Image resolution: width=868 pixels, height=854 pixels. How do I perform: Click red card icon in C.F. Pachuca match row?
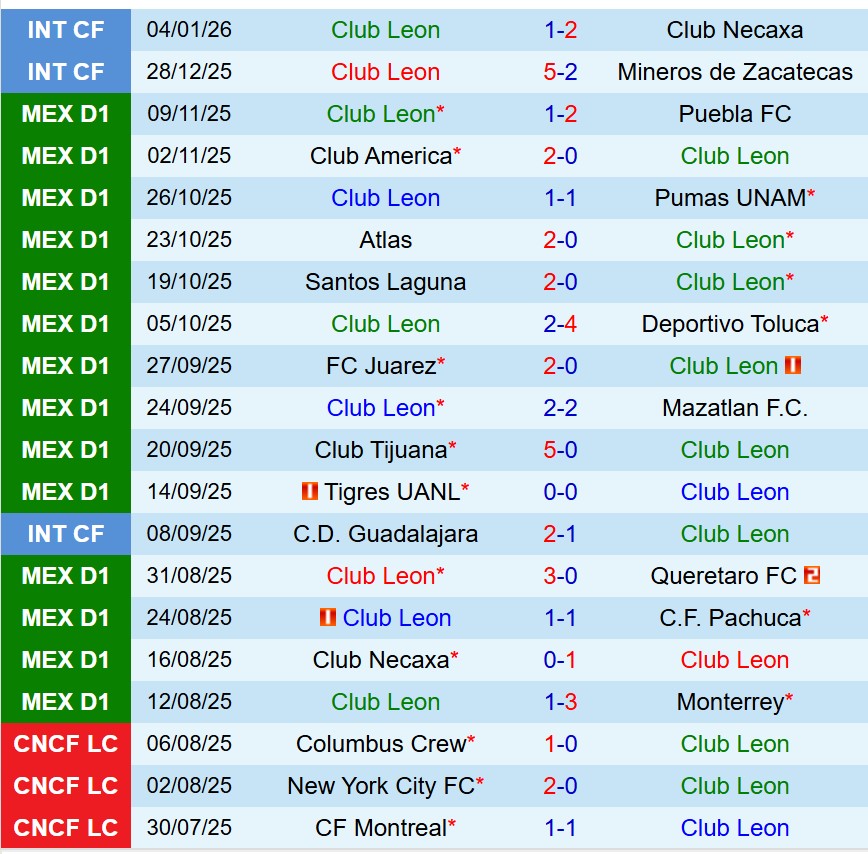click(x=328, y=618)
